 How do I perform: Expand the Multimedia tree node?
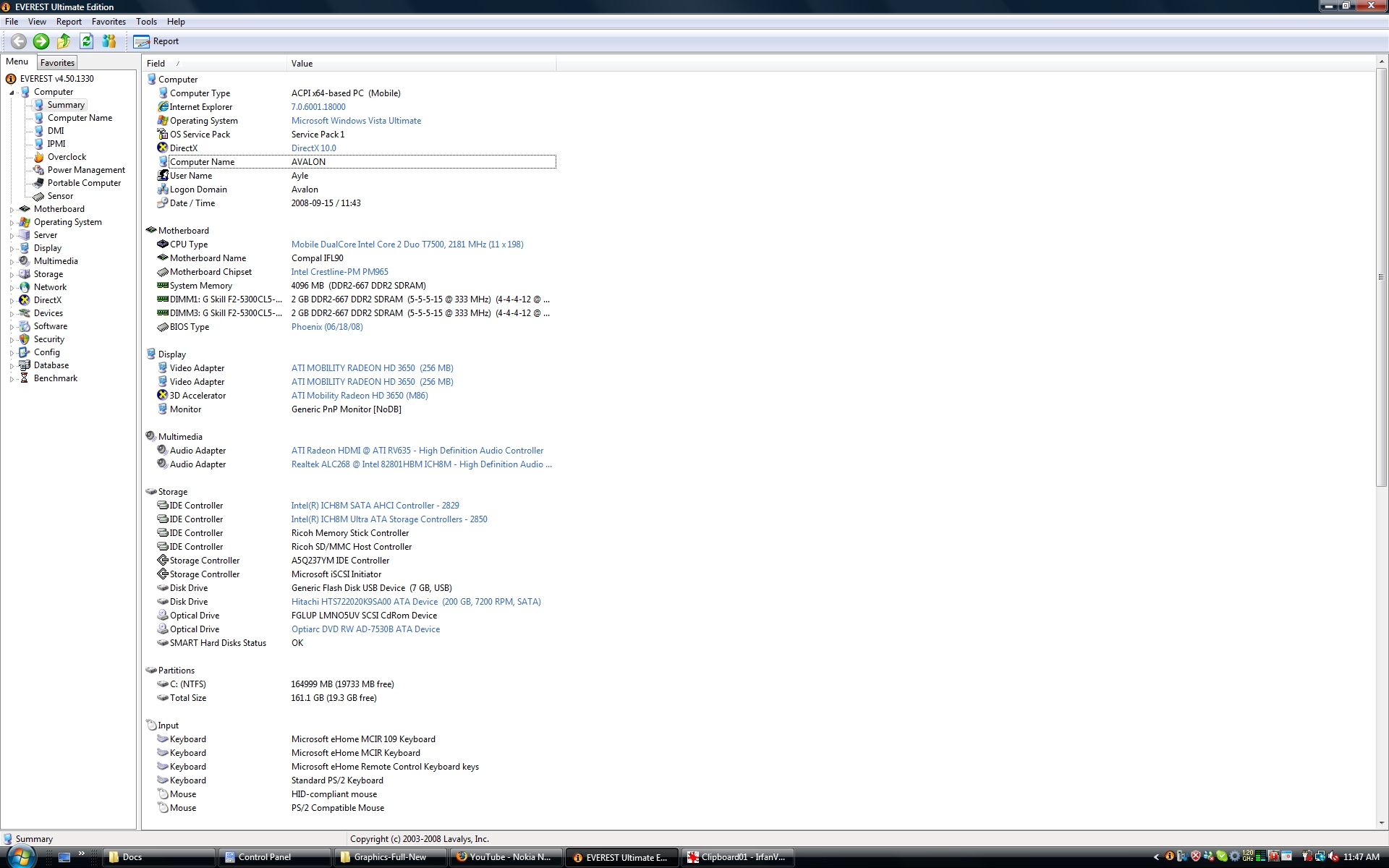point(12,262)
